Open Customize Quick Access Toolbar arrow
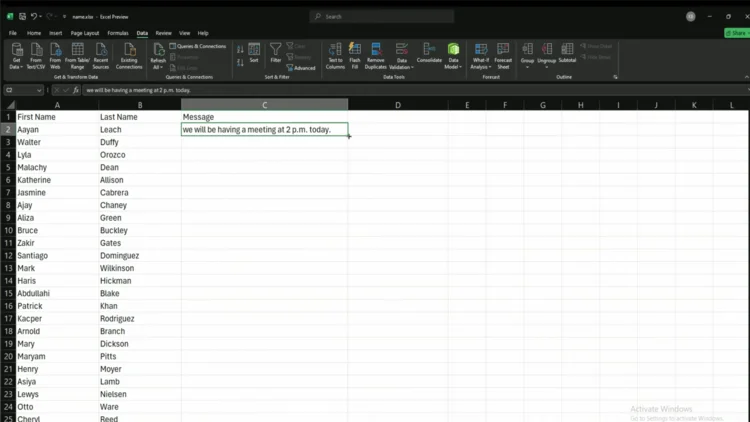This screenshot has height=422, width=750. [65, 16]
